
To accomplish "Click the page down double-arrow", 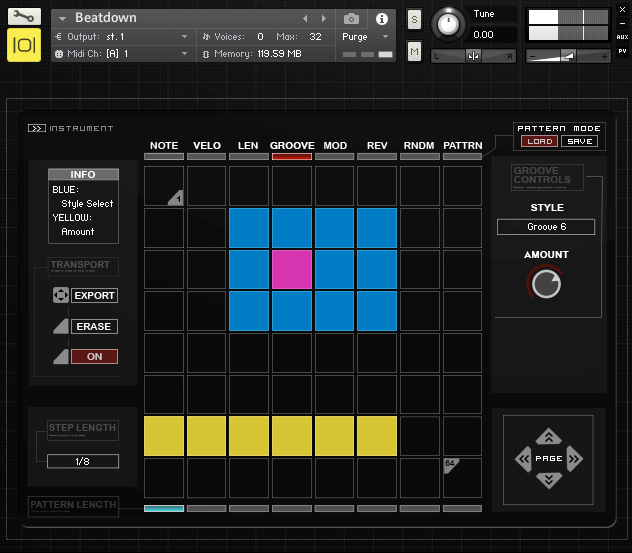I will 548,481.
